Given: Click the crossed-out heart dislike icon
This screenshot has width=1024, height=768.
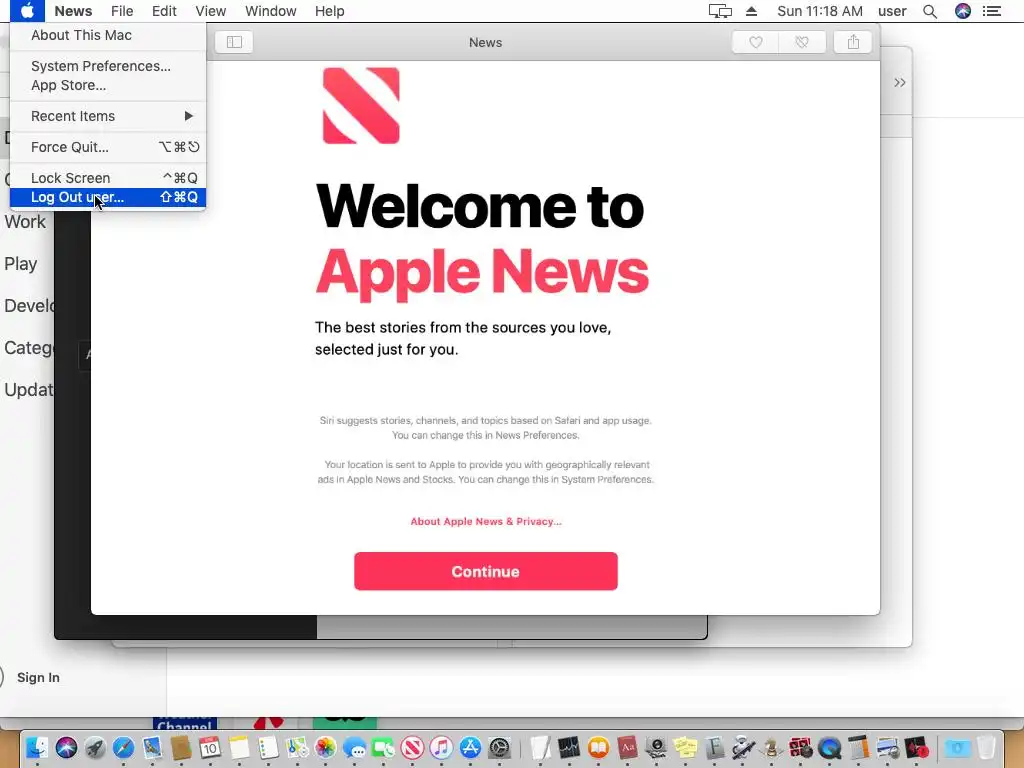Looking at the screenshot, I should pos(802,42).
